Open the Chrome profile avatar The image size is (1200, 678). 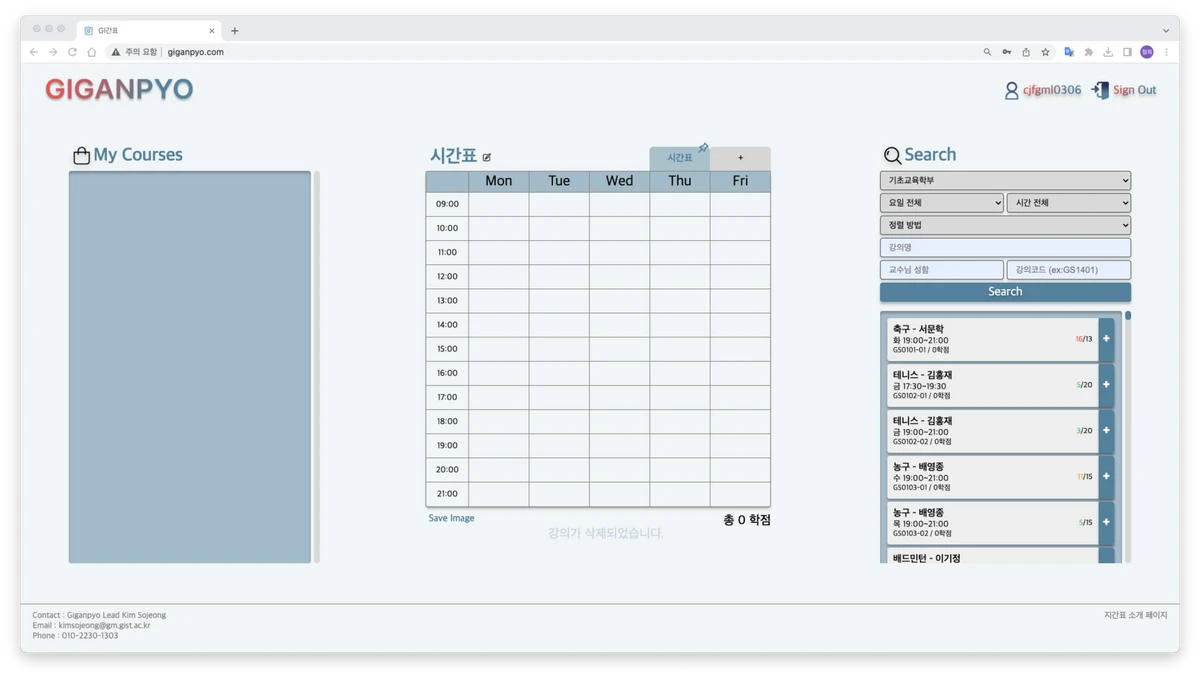1147,52
